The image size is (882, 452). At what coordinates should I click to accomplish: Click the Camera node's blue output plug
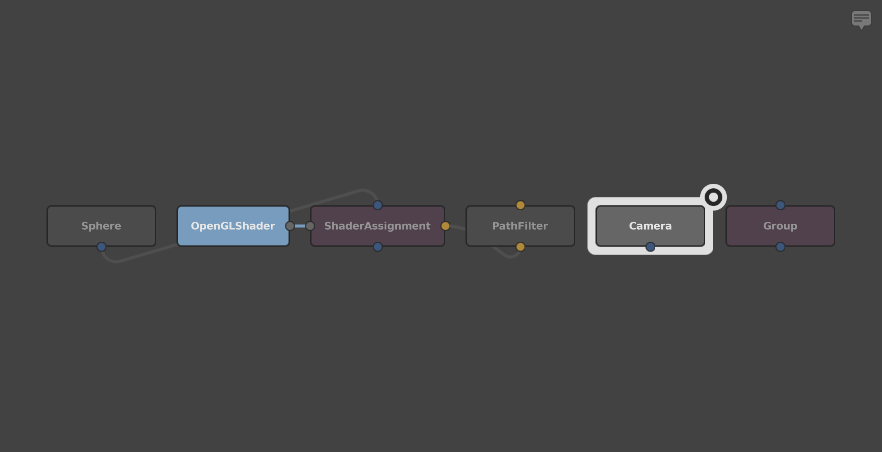tap(650, 247)
